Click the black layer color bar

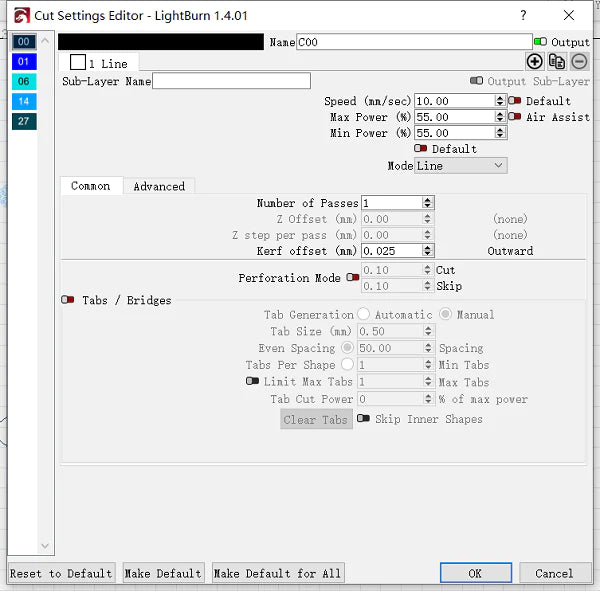pos(161,42)
